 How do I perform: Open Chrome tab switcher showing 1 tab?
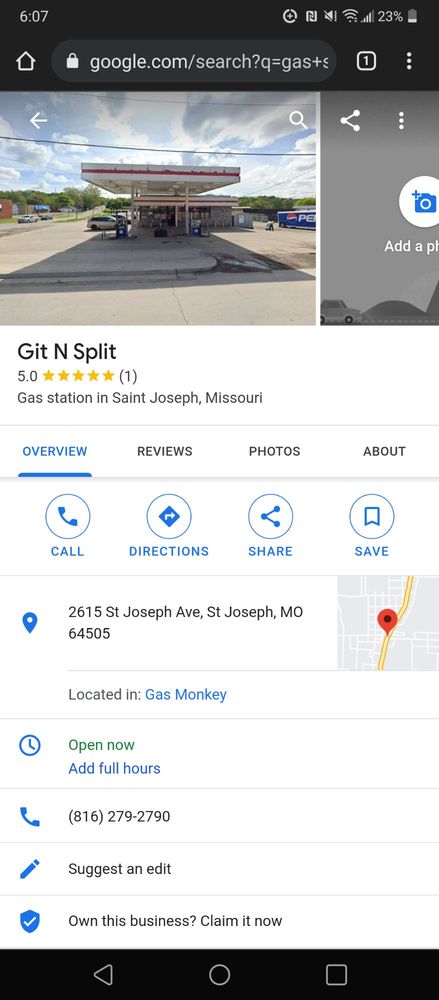(x=366, y=61)
